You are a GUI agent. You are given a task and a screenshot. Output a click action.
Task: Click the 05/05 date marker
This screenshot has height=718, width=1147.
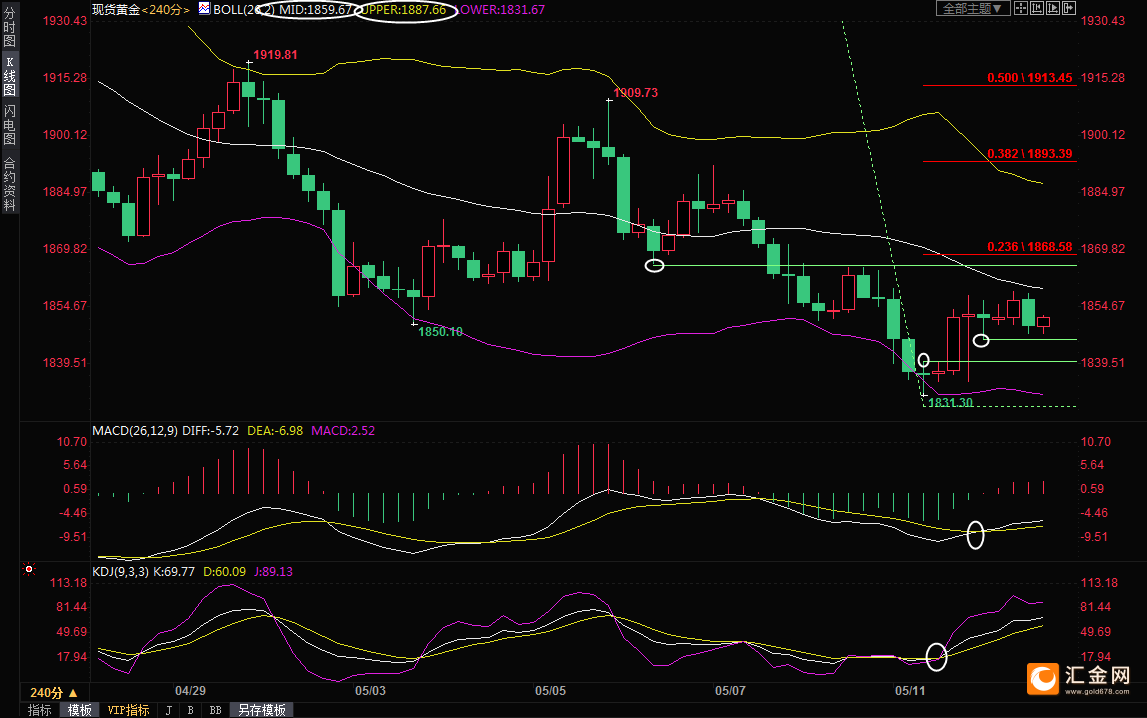(550, 690)
